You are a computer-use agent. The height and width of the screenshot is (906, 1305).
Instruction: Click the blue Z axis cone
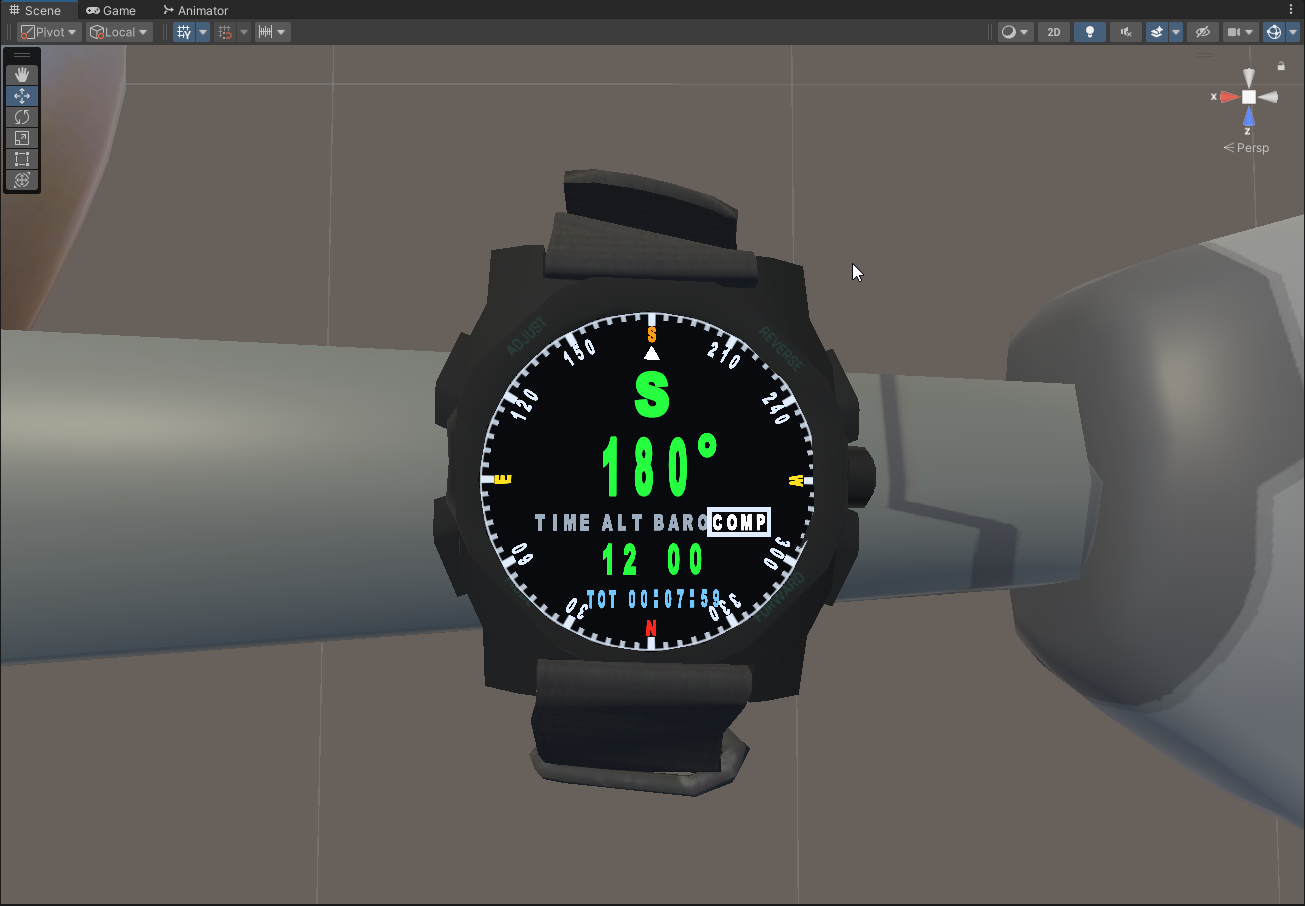[x=1249, y=117]
